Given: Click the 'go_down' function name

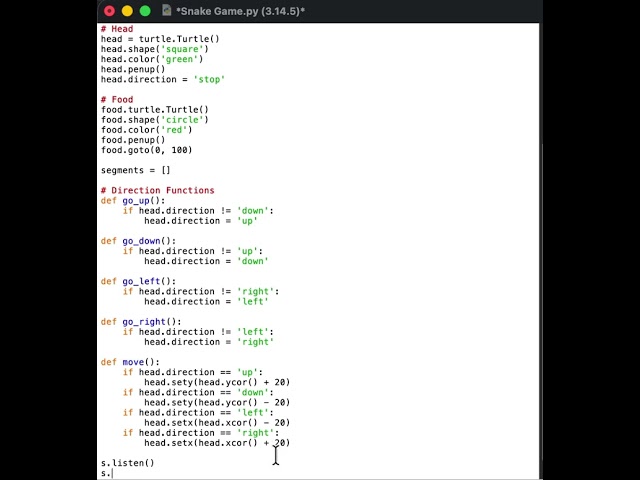Looking at the screenshot, I should [x=141, y=241].
